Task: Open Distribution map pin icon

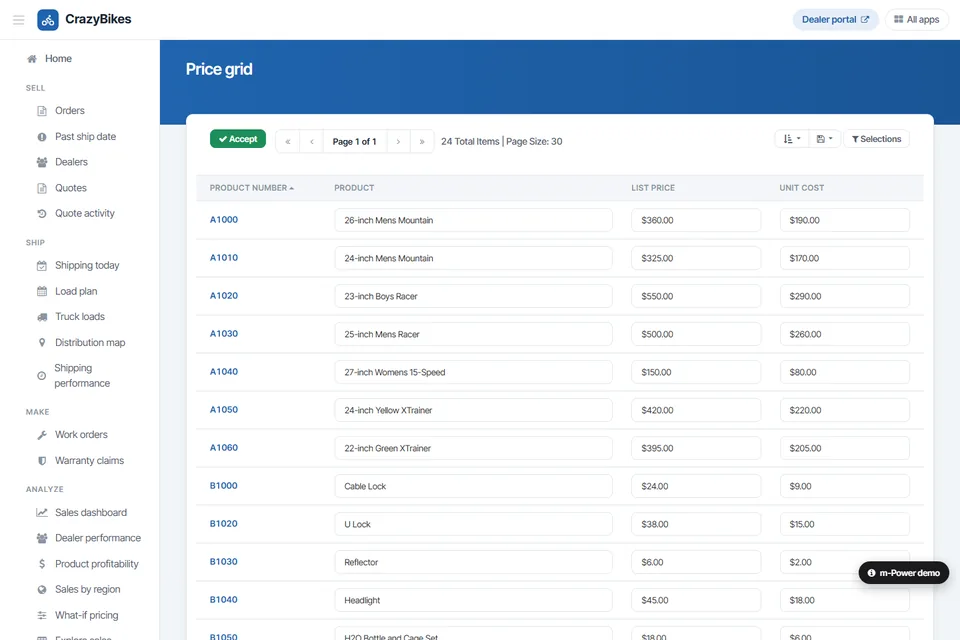Action: [42, 343]
